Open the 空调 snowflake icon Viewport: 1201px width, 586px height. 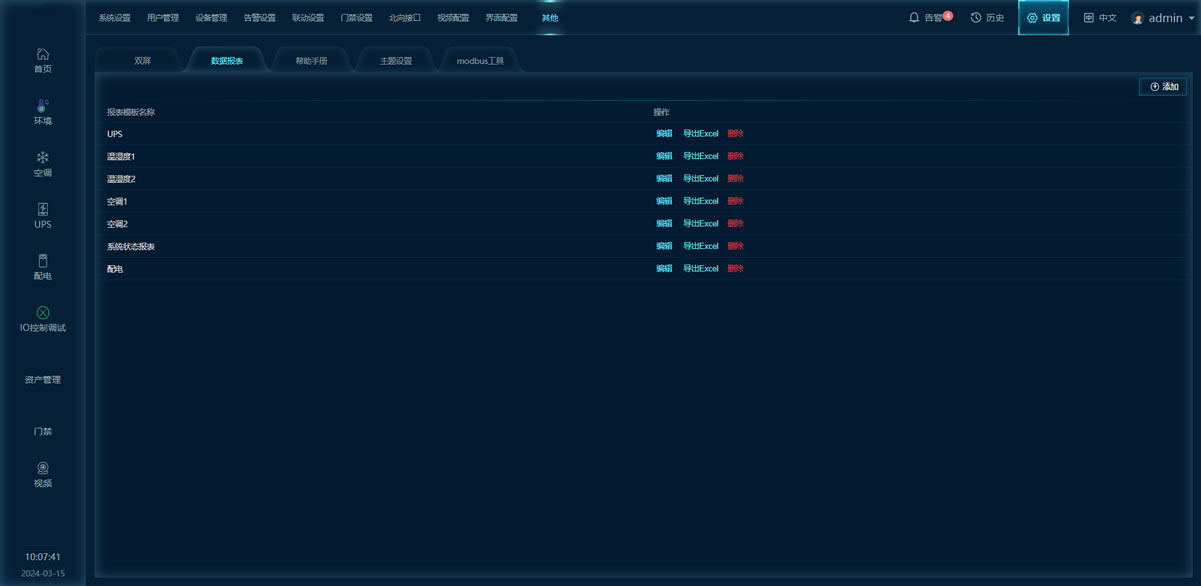pyautogui.click(x=42, y=158)
